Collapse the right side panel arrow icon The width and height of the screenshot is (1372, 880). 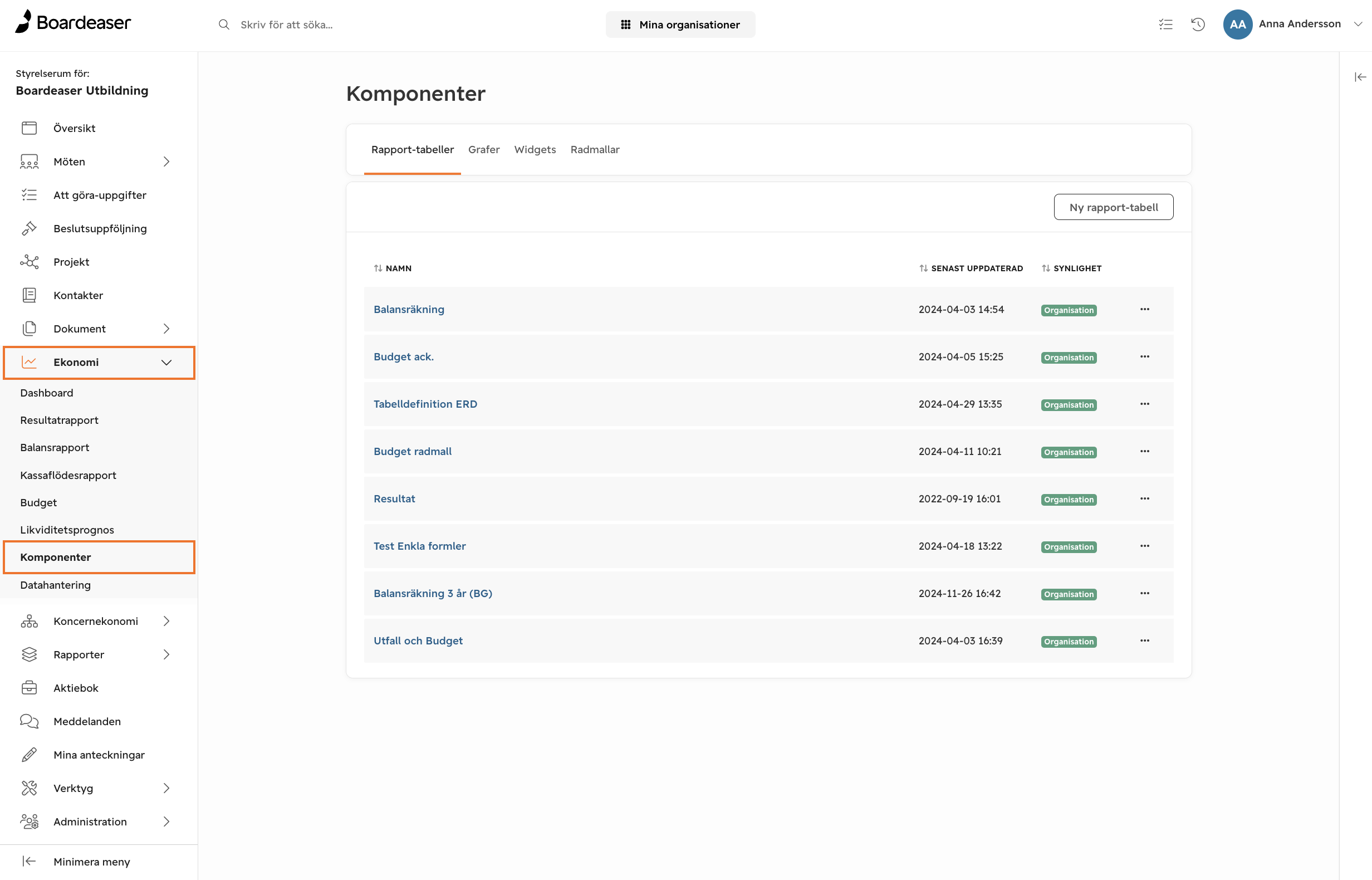(x=1360, y=77)
